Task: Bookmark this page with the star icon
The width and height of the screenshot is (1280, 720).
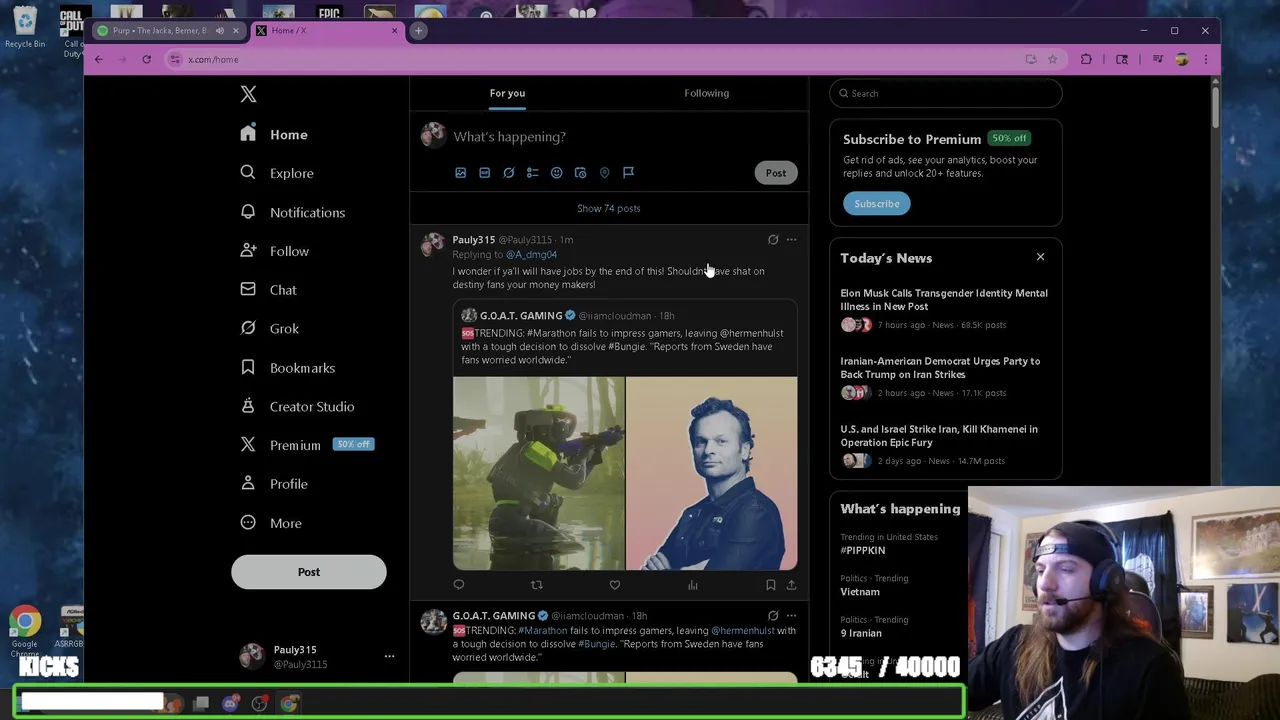Action: coord(1052,60)
